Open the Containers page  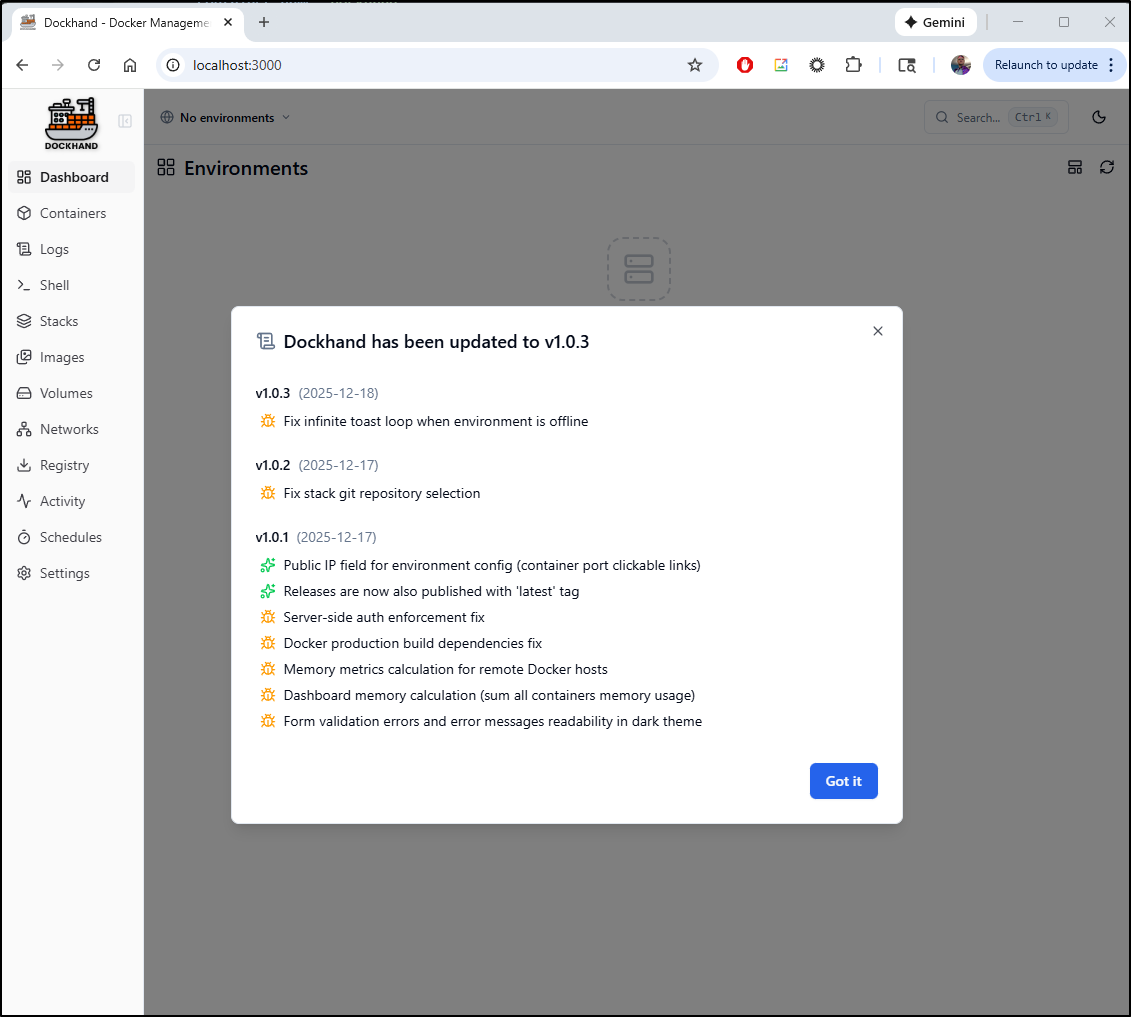tap(72, 213)
